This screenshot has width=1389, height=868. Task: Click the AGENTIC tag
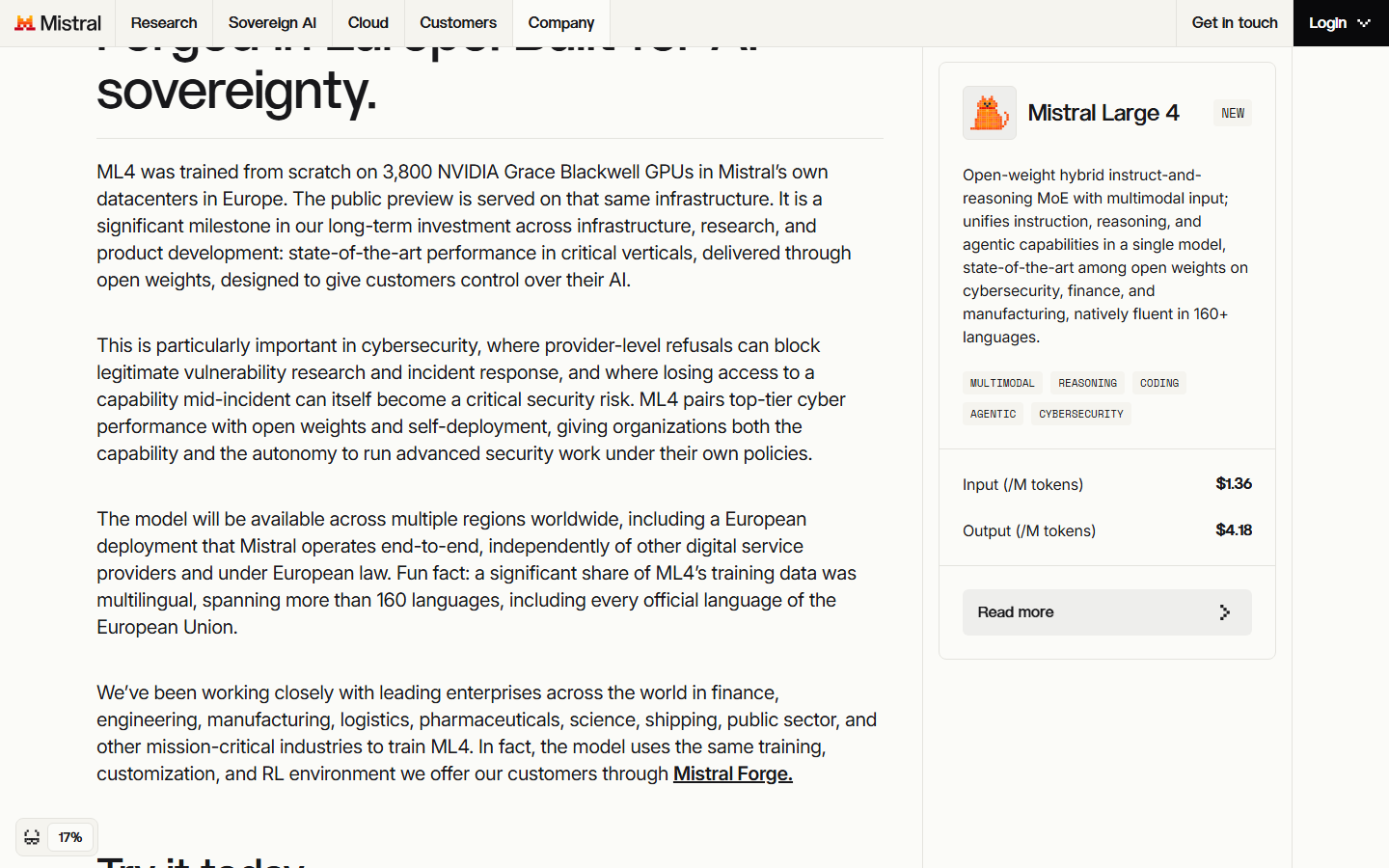click(994, 414)
